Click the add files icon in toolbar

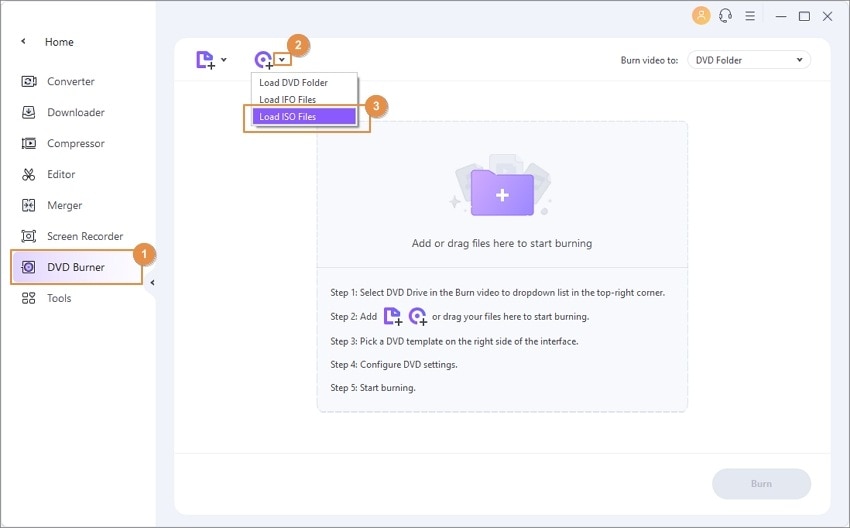click(205, 60)
